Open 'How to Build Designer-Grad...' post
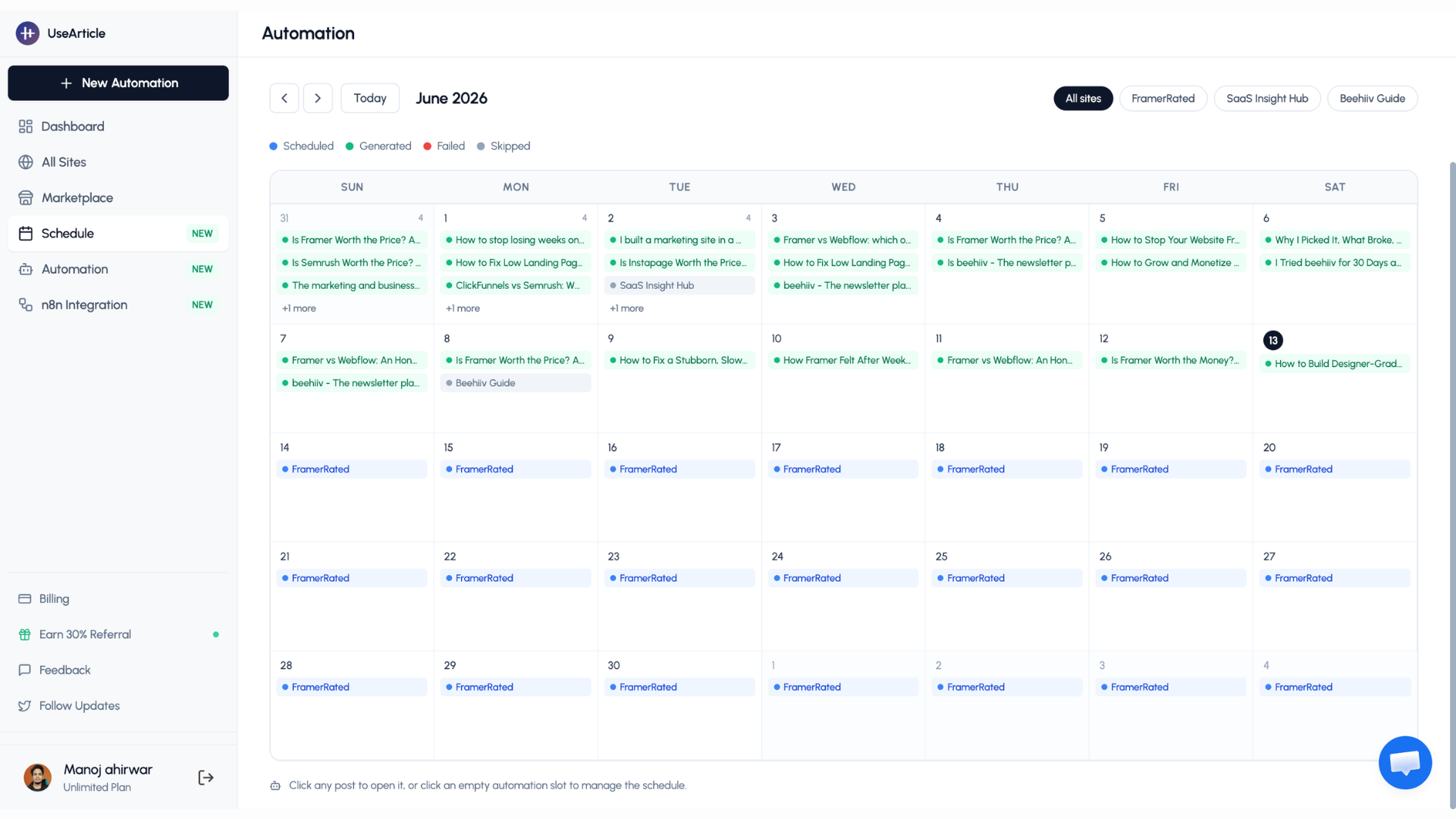Screen dimensions: 1456x819 point(1335,364)
